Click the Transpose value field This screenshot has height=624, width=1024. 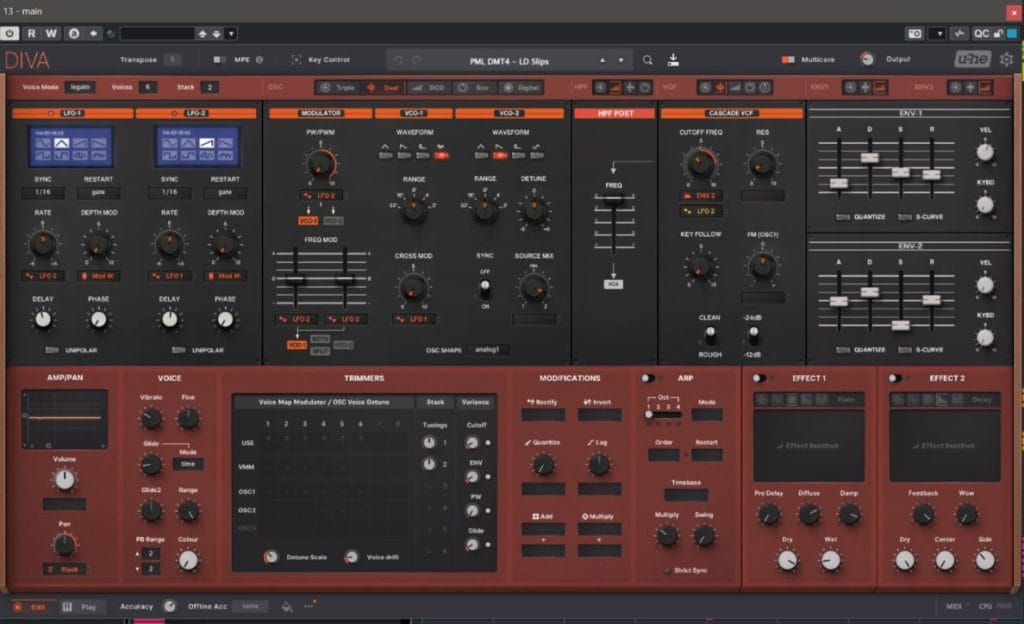click(172, 60)
